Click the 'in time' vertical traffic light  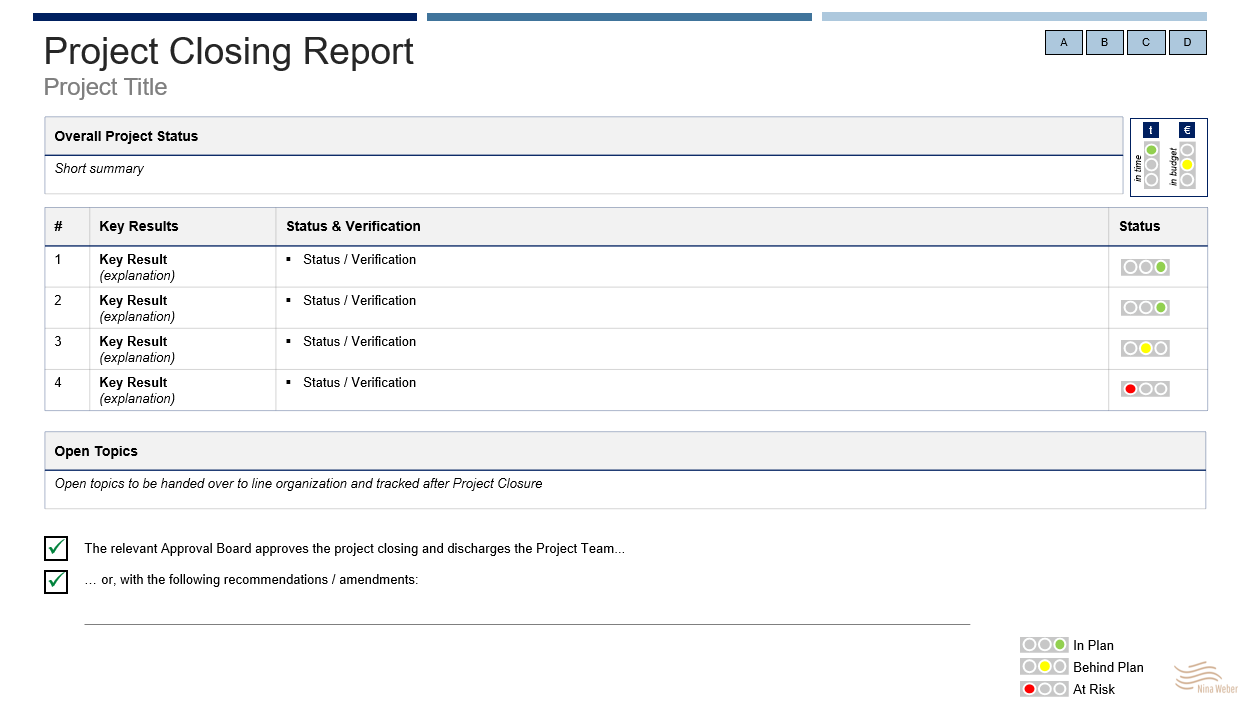tap(1151, 165)
